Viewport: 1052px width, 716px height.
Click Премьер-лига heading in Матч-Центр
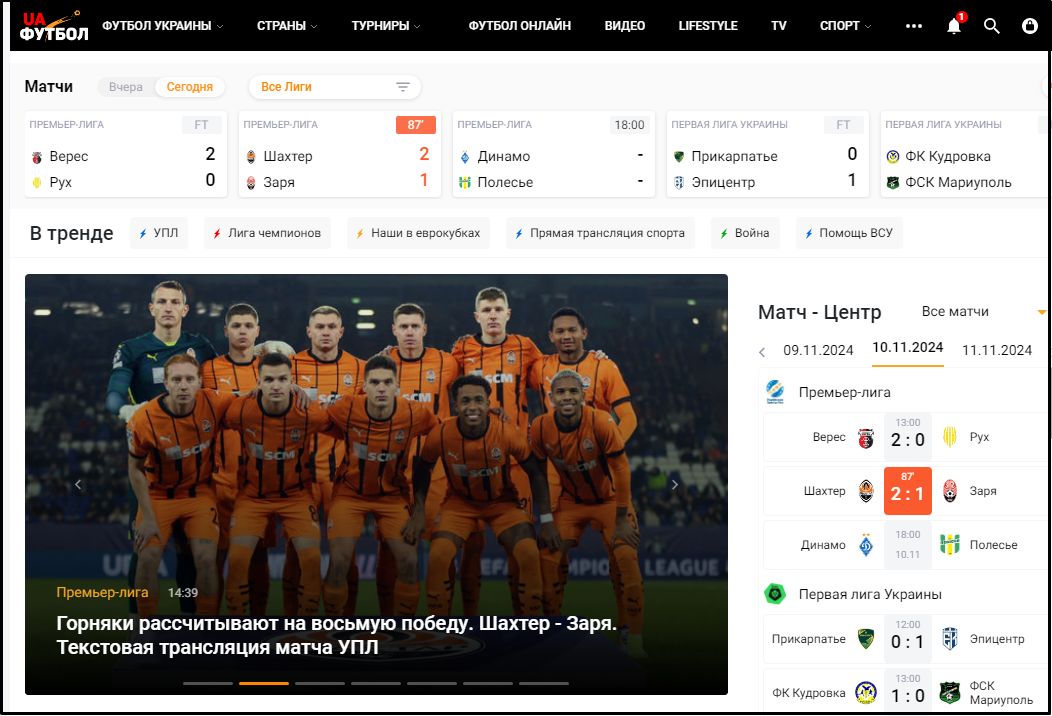pyautogui.click(x=844, y=393)
